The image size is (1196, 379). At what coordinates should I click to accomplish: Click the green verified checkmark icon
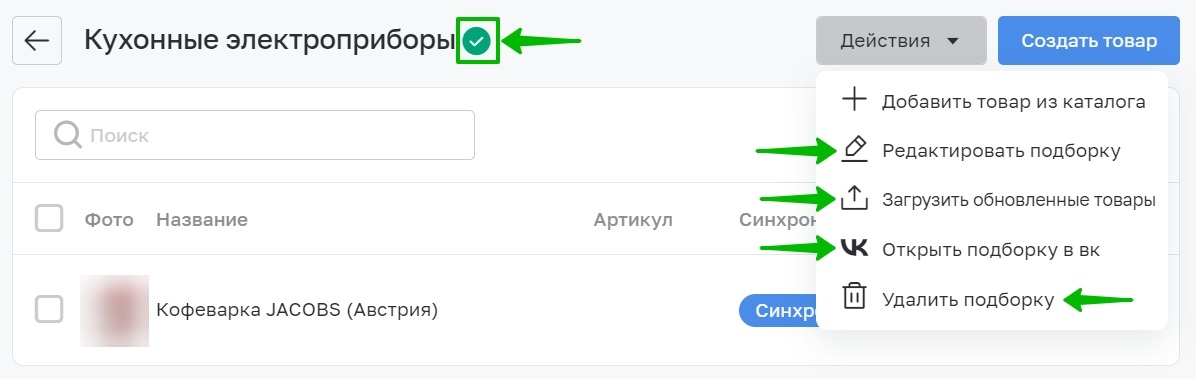point(477,41)
